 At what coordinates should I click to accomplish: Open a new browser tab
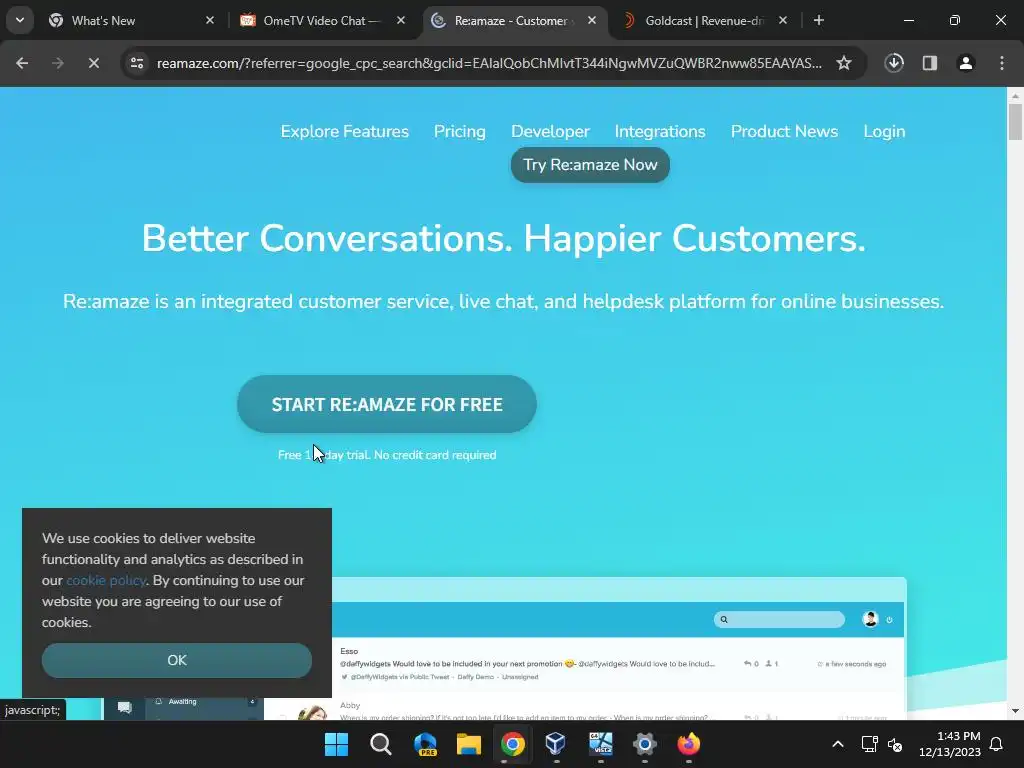click(818, 20)
